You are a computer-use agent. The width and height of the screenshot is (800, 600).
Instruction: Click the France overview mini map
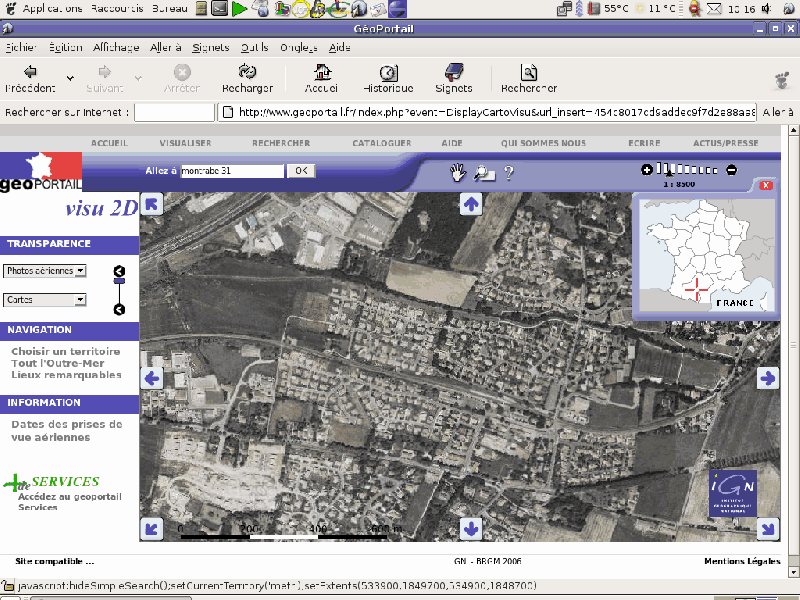point(706,255)
